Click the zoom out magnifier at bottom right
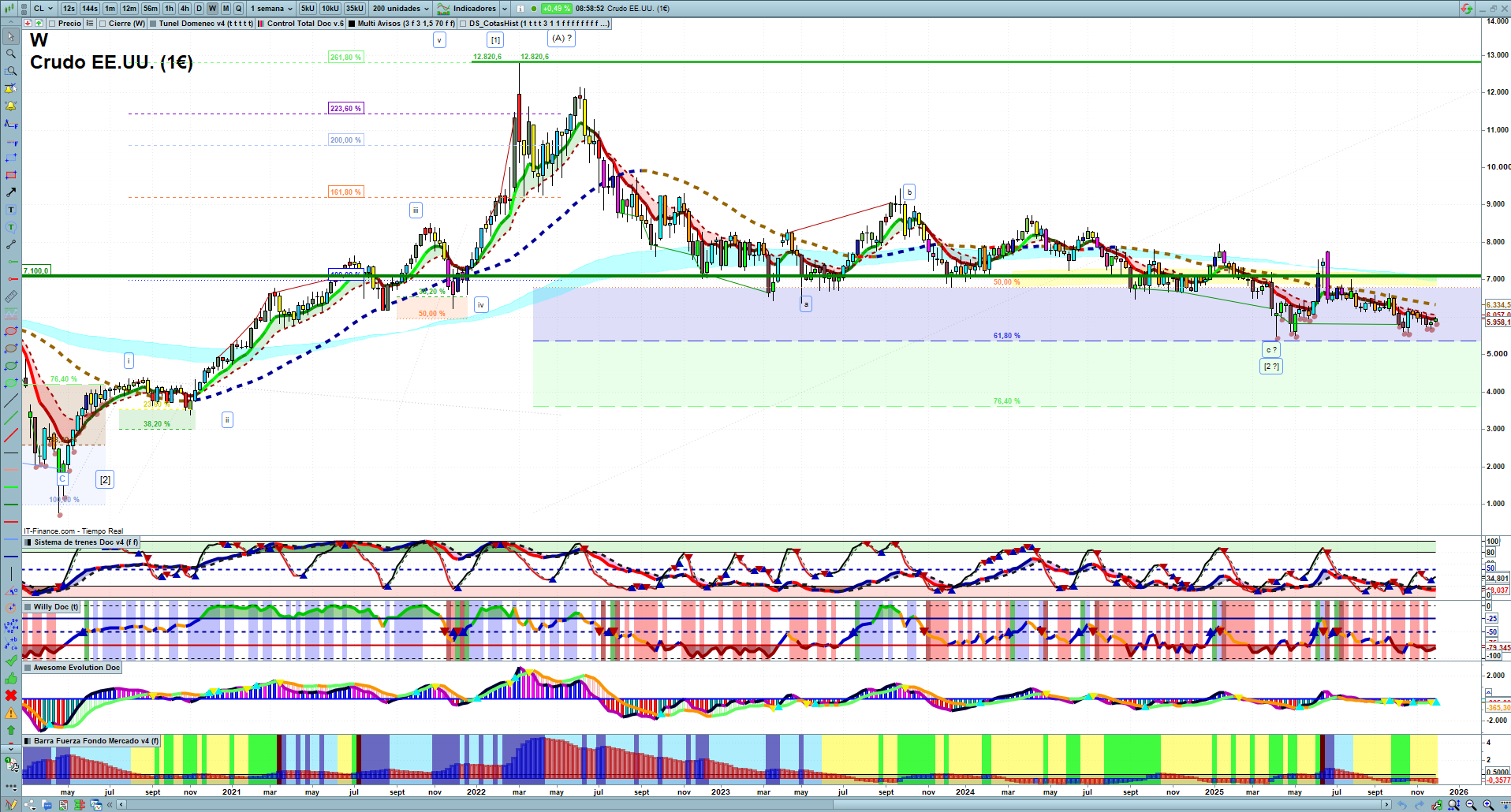The image size is (1511, 812). pos(1471,805)
